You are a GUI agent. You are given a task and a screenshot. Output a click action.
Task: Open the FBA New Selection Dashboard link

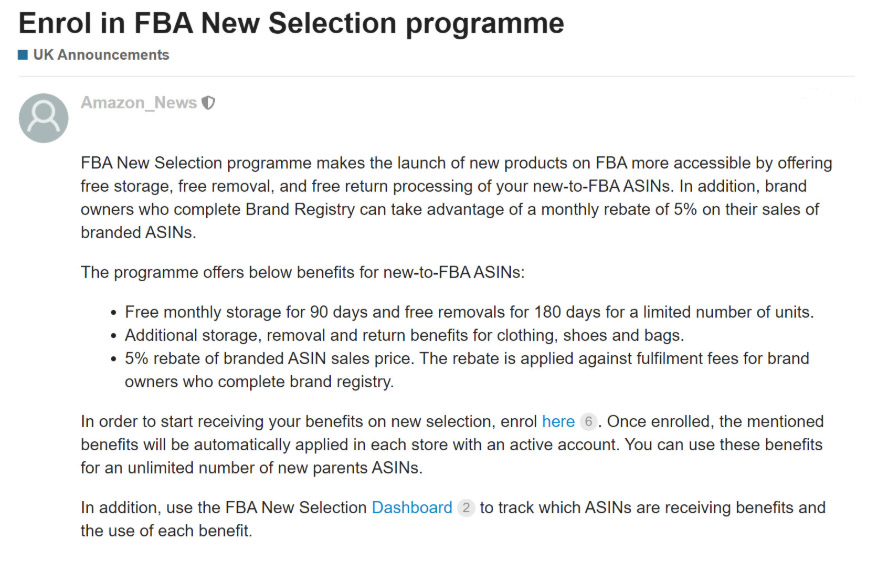[411, 508]
